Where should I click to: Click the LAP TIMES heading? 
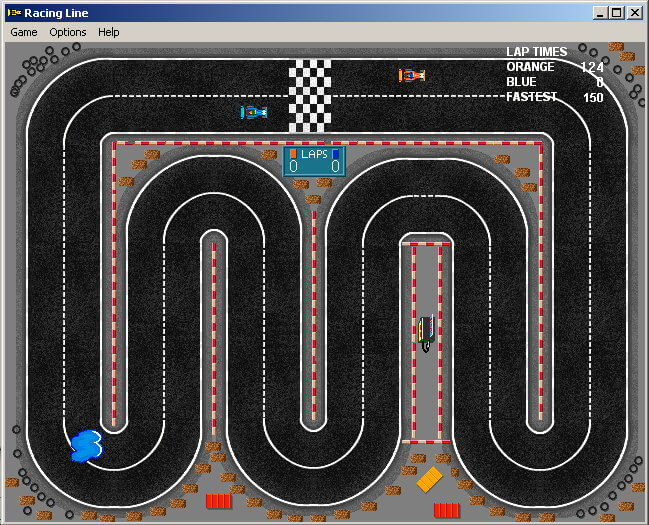(536, 52)
